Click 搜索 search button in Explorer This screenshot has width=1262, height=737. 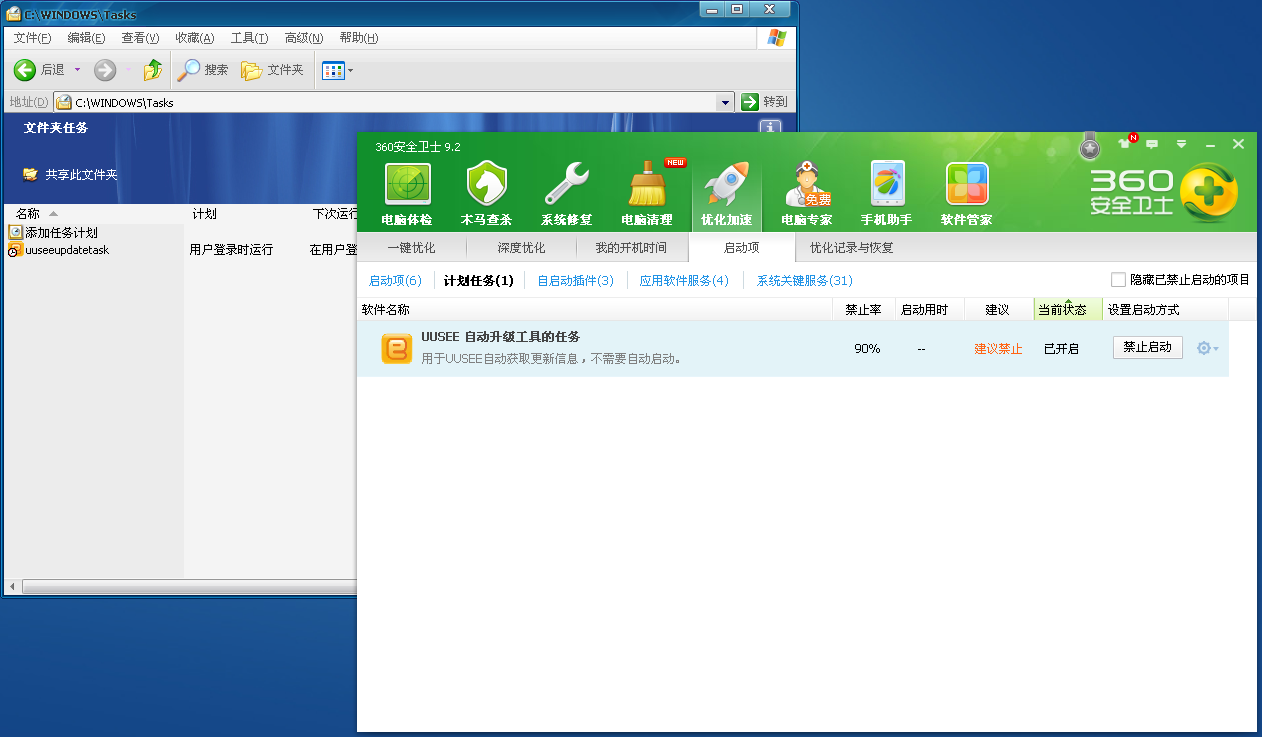point(203,70)
